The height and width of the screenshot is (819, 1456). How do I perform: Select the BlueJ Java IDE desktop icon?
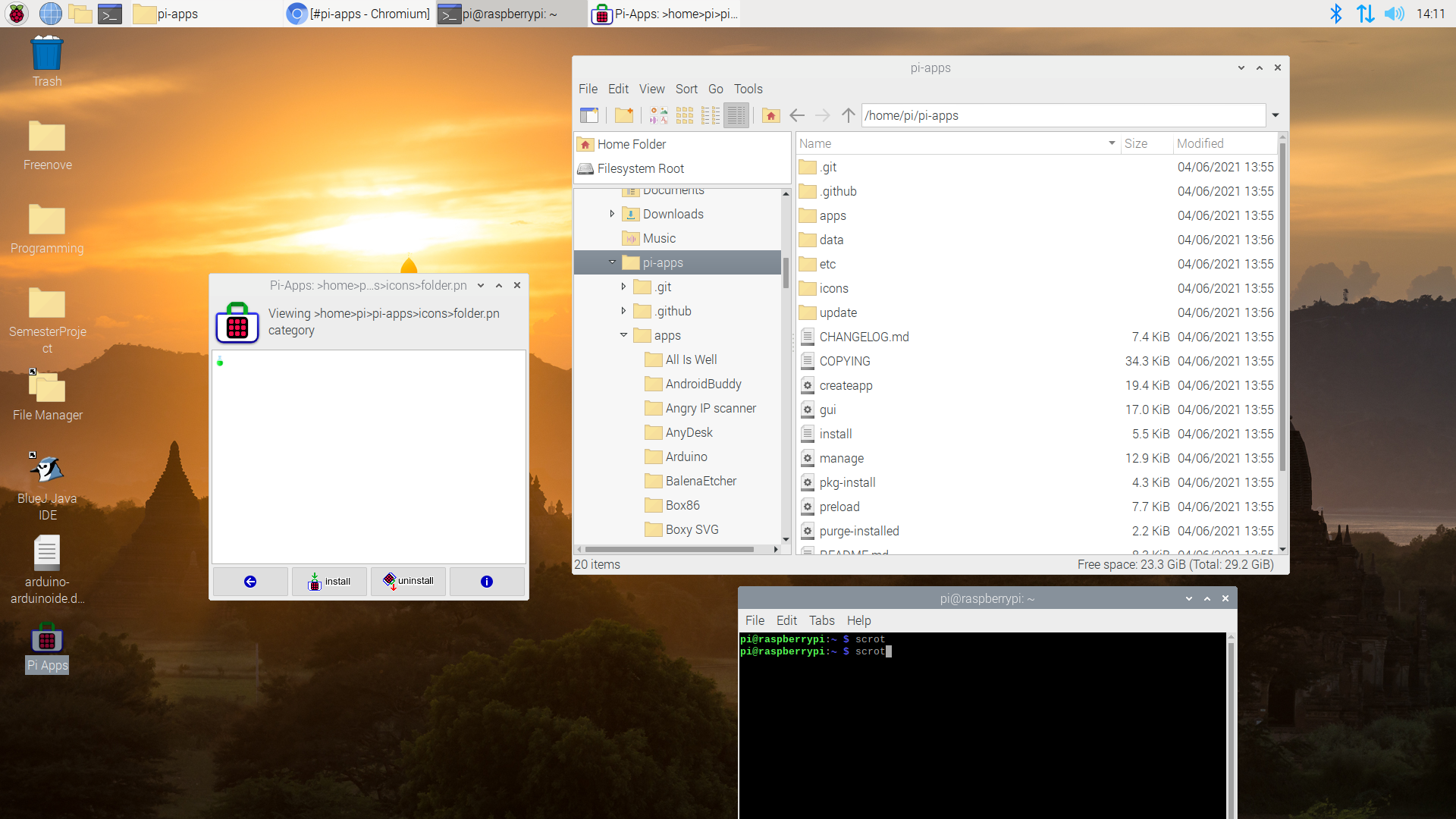[47, 488]
